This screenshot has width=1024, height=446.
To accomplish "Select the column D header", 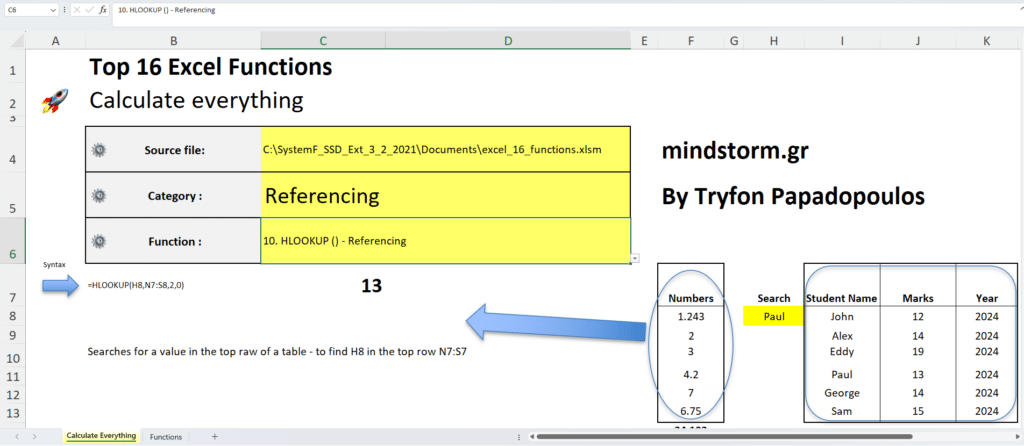I will point(507,41).
